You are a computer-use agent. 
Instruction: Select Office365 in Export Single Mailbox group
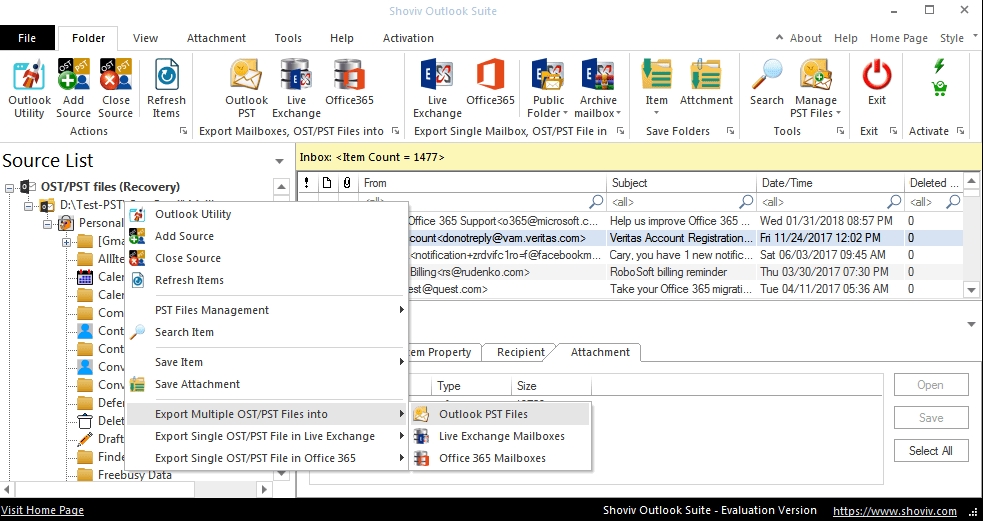point(490,83)
